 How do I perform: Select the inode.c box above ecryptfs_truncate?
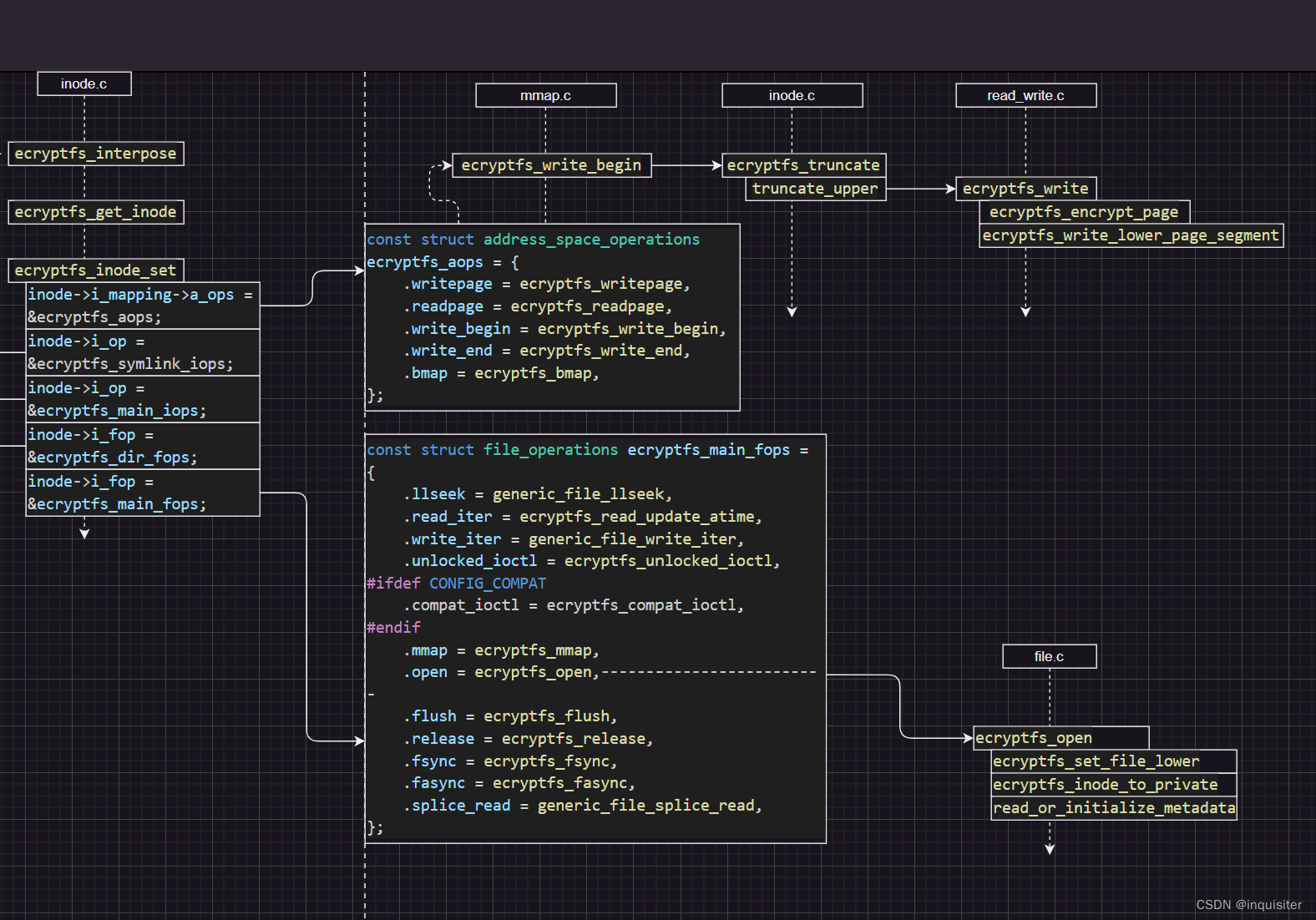tap(792, 95)
